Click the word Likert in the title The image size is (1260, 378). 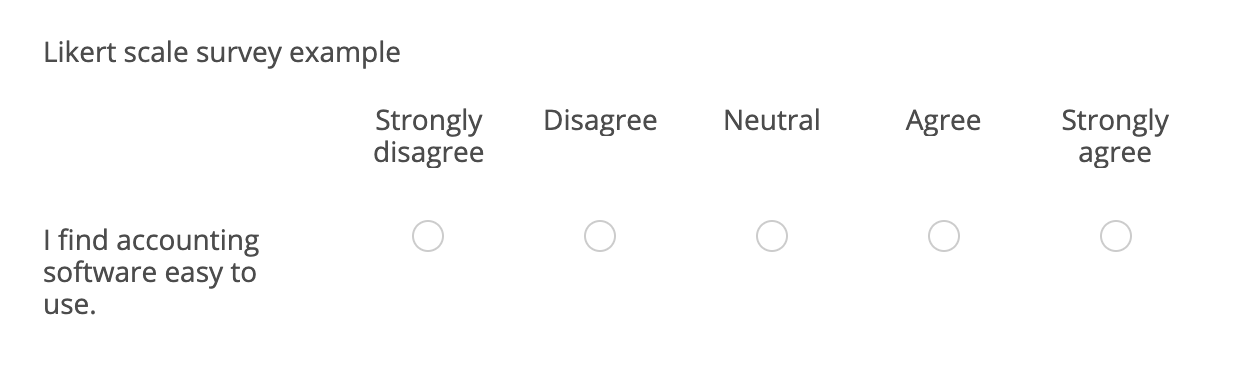point(77,52)
